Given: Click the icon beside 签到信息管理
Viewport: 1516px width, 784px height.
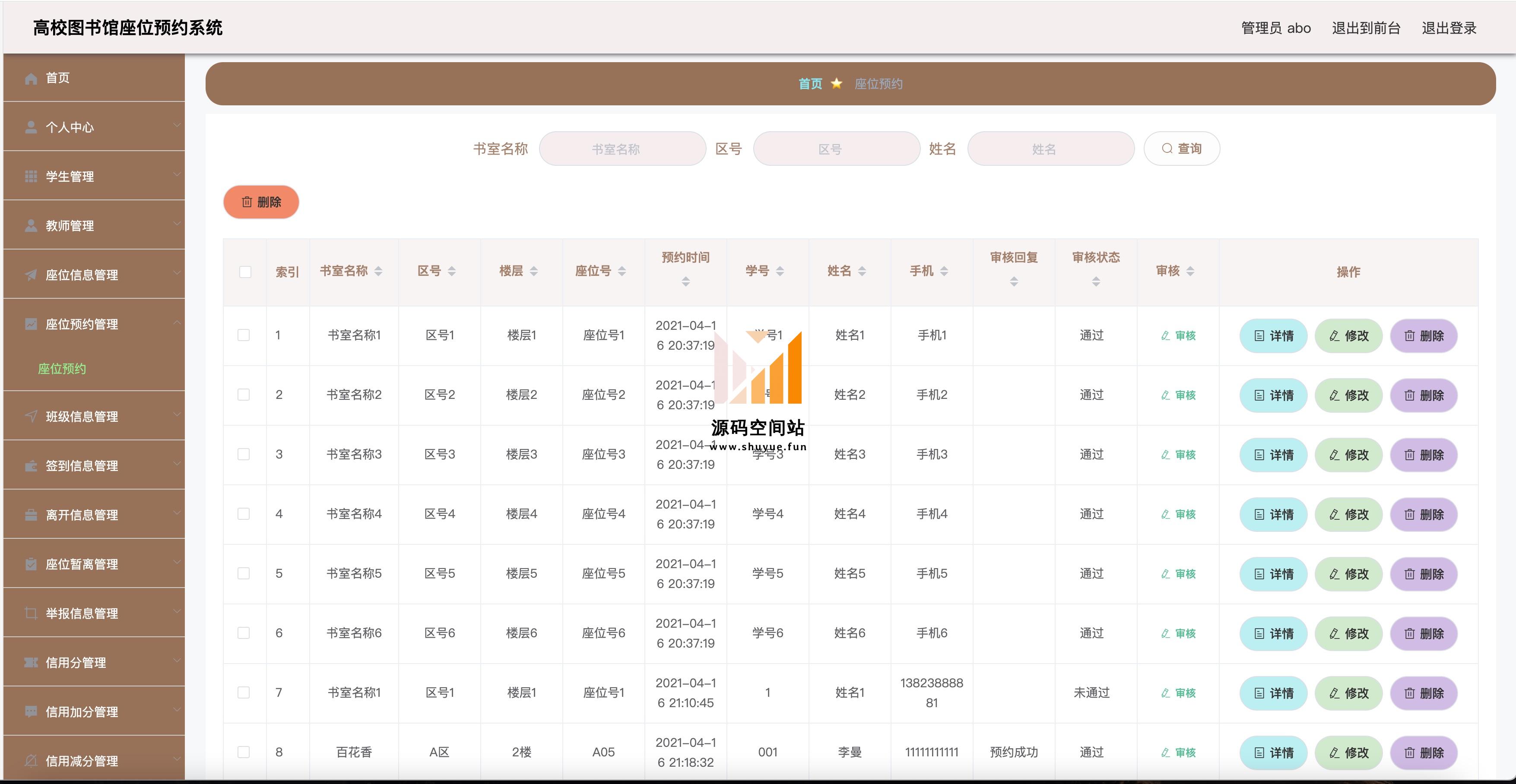Looking at the screenshot, I should pos(31,466).
